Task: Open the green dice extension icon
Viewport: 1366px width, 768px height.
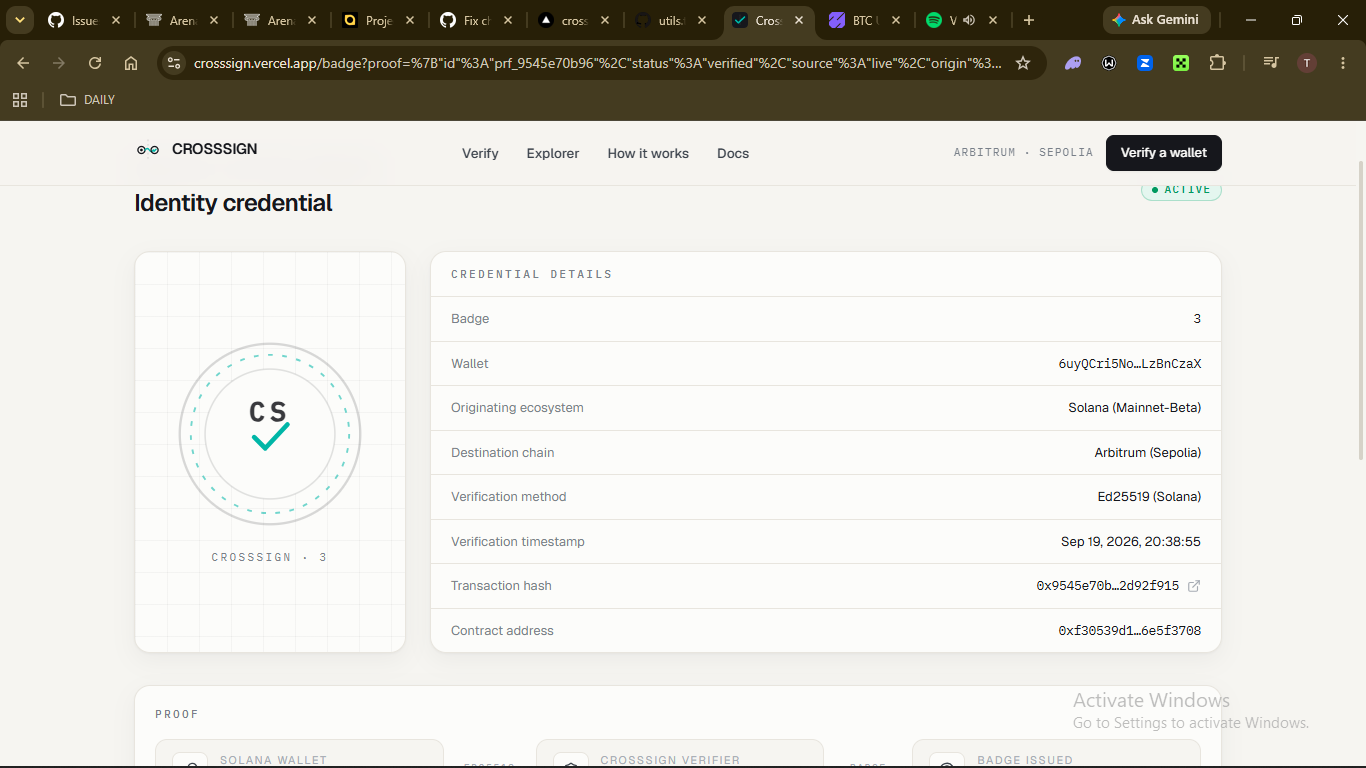Action: click(x=1181, y=63)
